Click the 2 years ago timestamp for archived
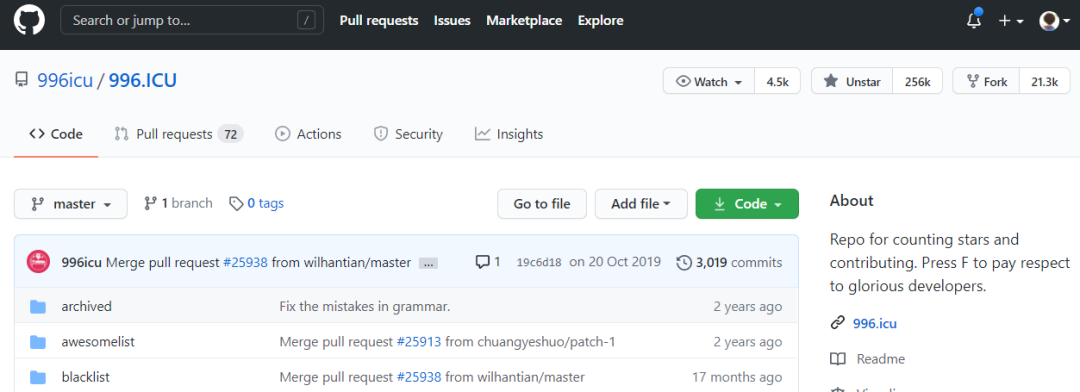The height and width of the screenshot is (392, 1080). click(748, 306)
